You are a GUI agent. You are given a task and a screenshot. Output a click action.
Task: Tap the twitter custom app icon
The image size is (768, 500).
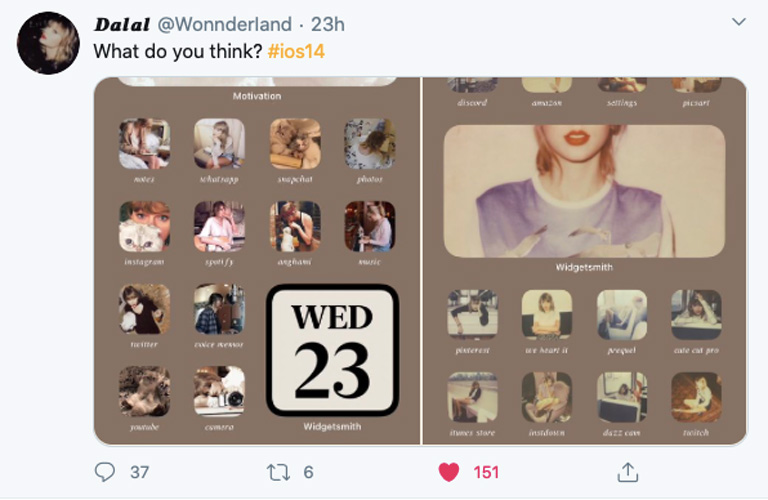pyautogui.click(x=144, y=309)
